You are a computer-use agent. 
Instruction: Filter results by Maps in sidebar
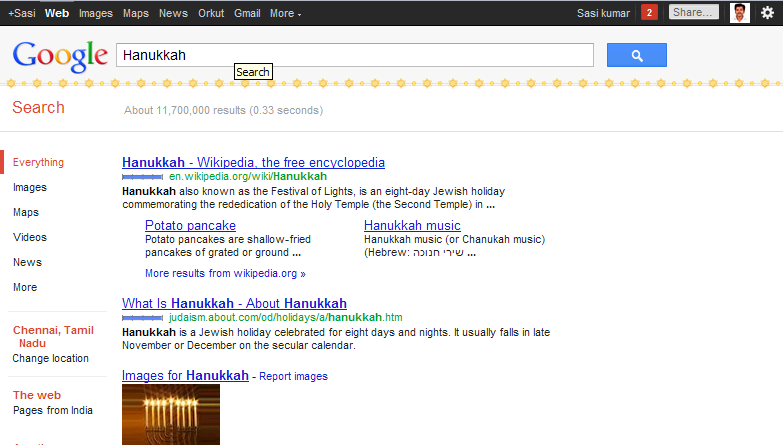[26, 212]
